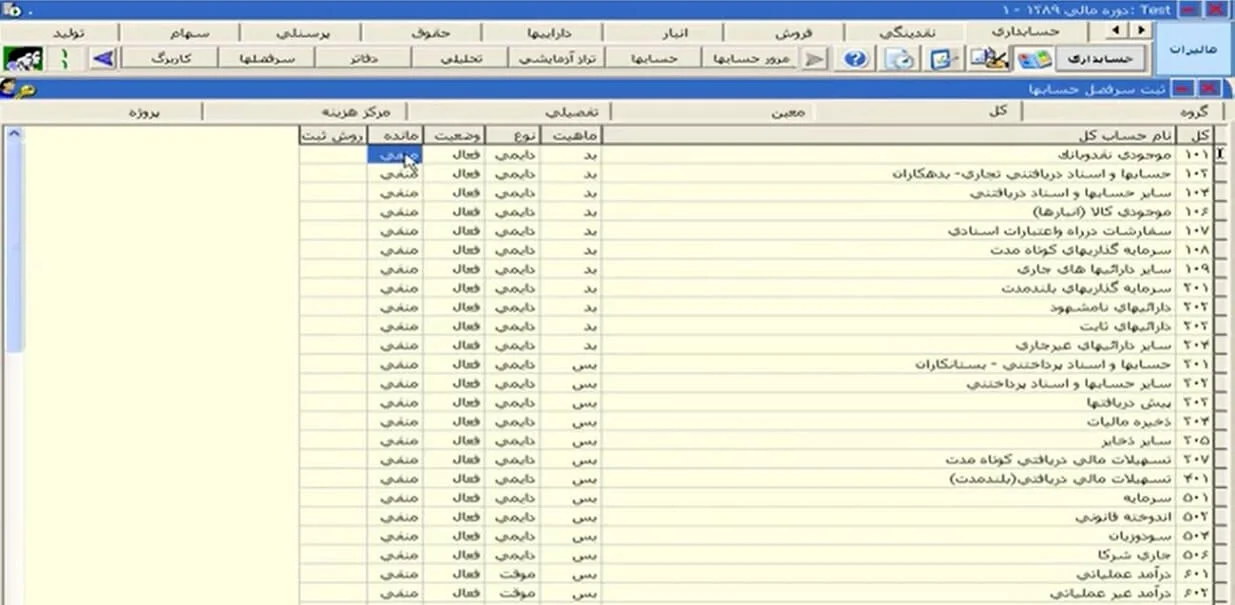1235x605 pixels.
Task: Switch to the فروش module tab
Action: point(794,32)
